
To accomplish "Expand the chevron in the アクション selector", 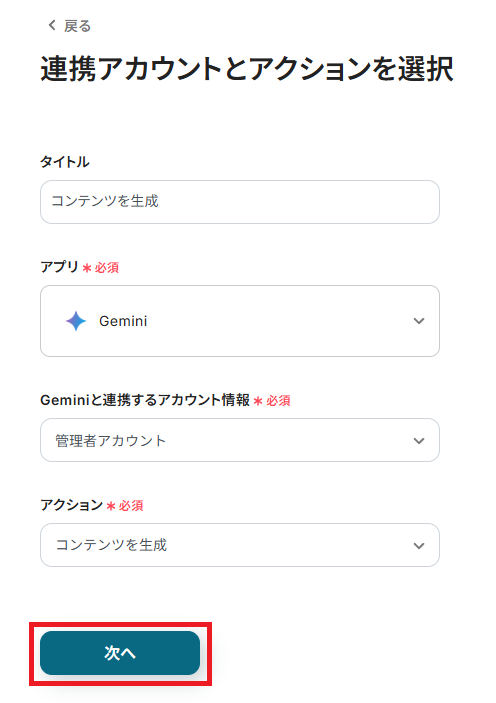I will [419, 546].
